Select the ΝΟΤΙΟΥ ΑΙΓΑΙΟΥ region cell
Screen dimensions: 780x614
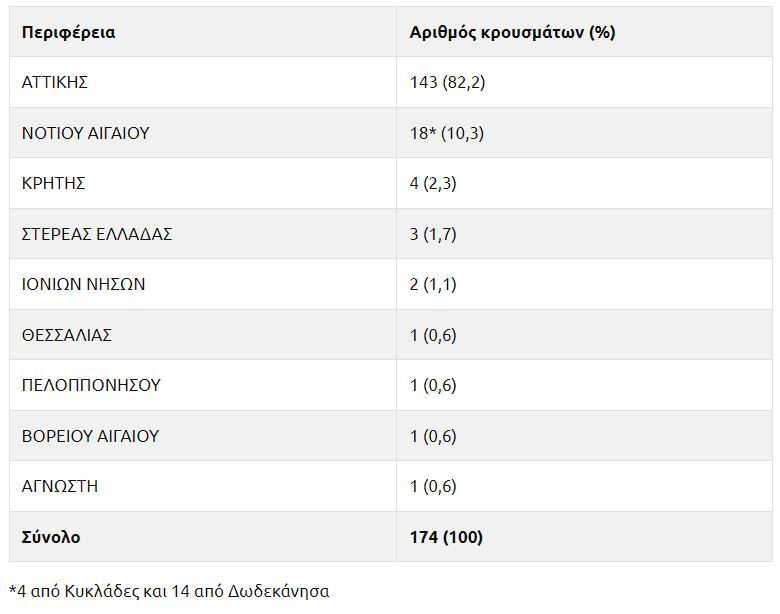point(86,133)
